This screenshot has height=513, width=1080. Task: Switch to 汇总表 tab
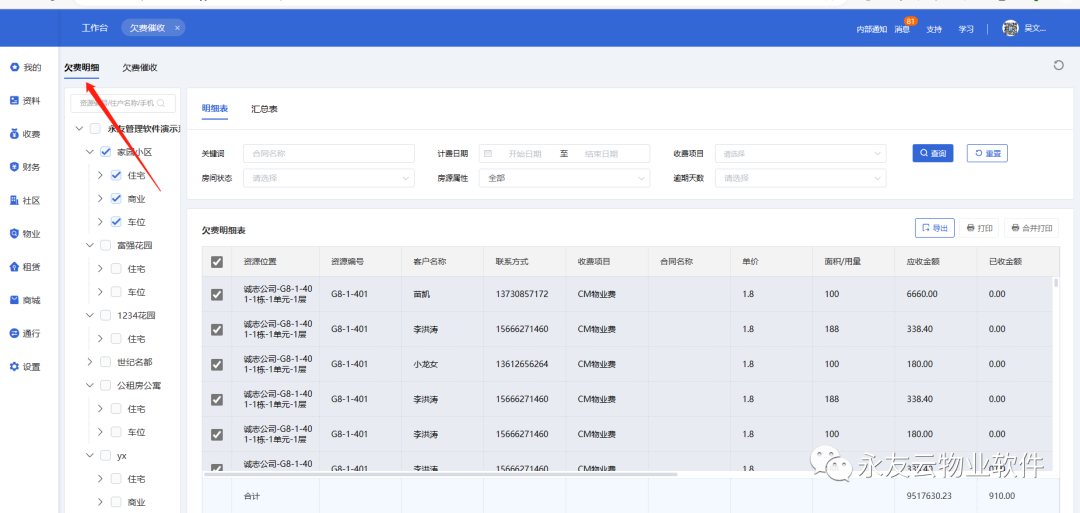pos(264,109)
